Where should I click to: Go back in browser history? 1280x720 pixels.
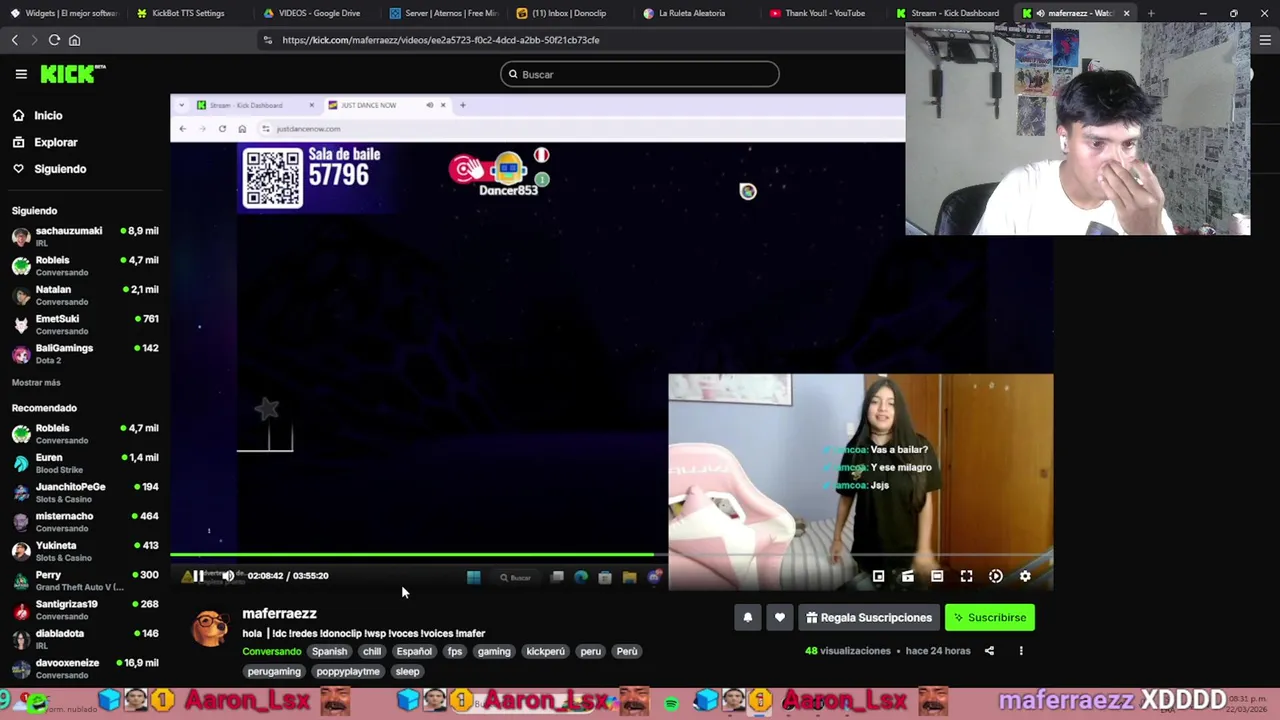click(x=14, y=40)
